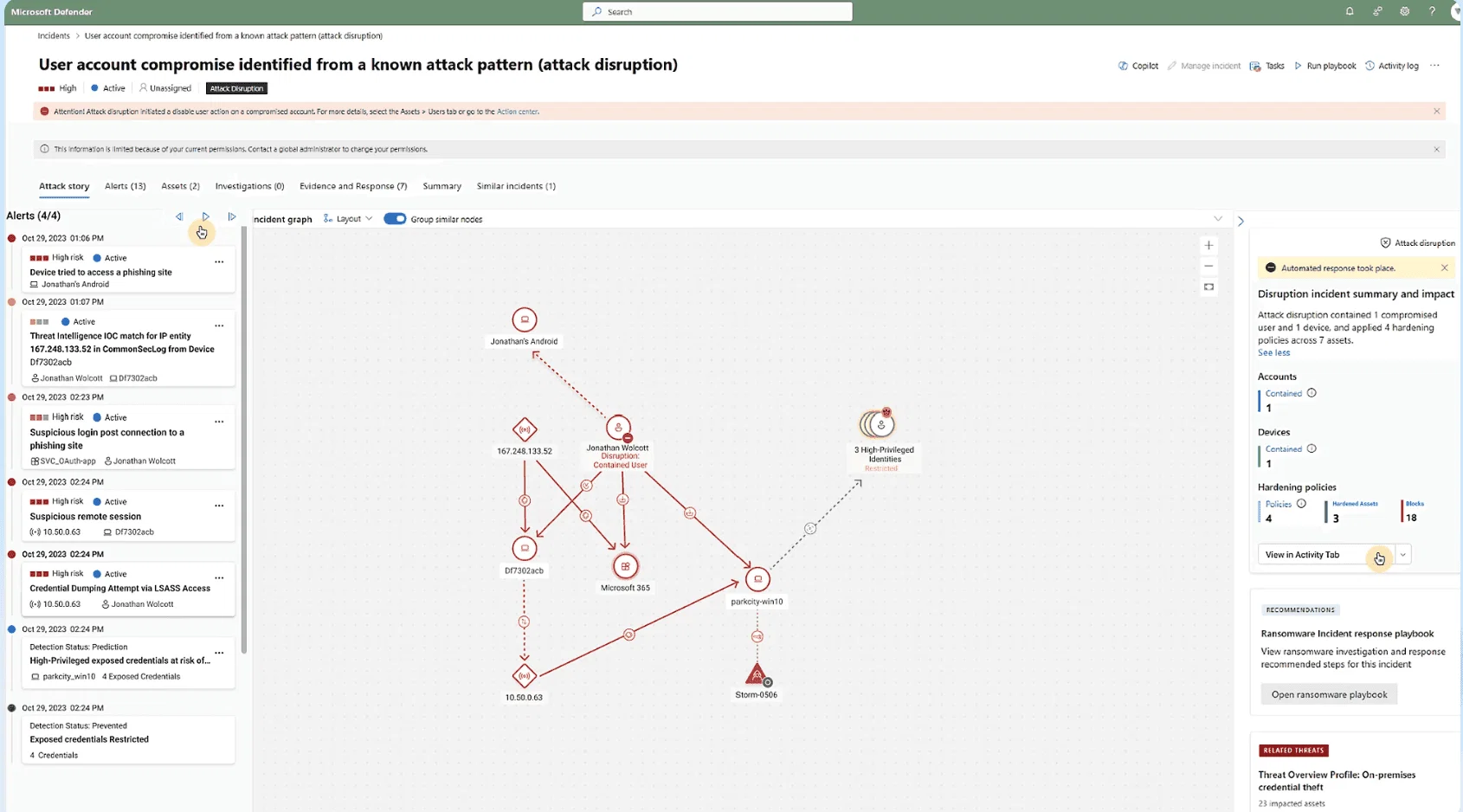This screenshot has width=1463, height=812.
Task: Follow the Action center link
Action: [518, 112]
